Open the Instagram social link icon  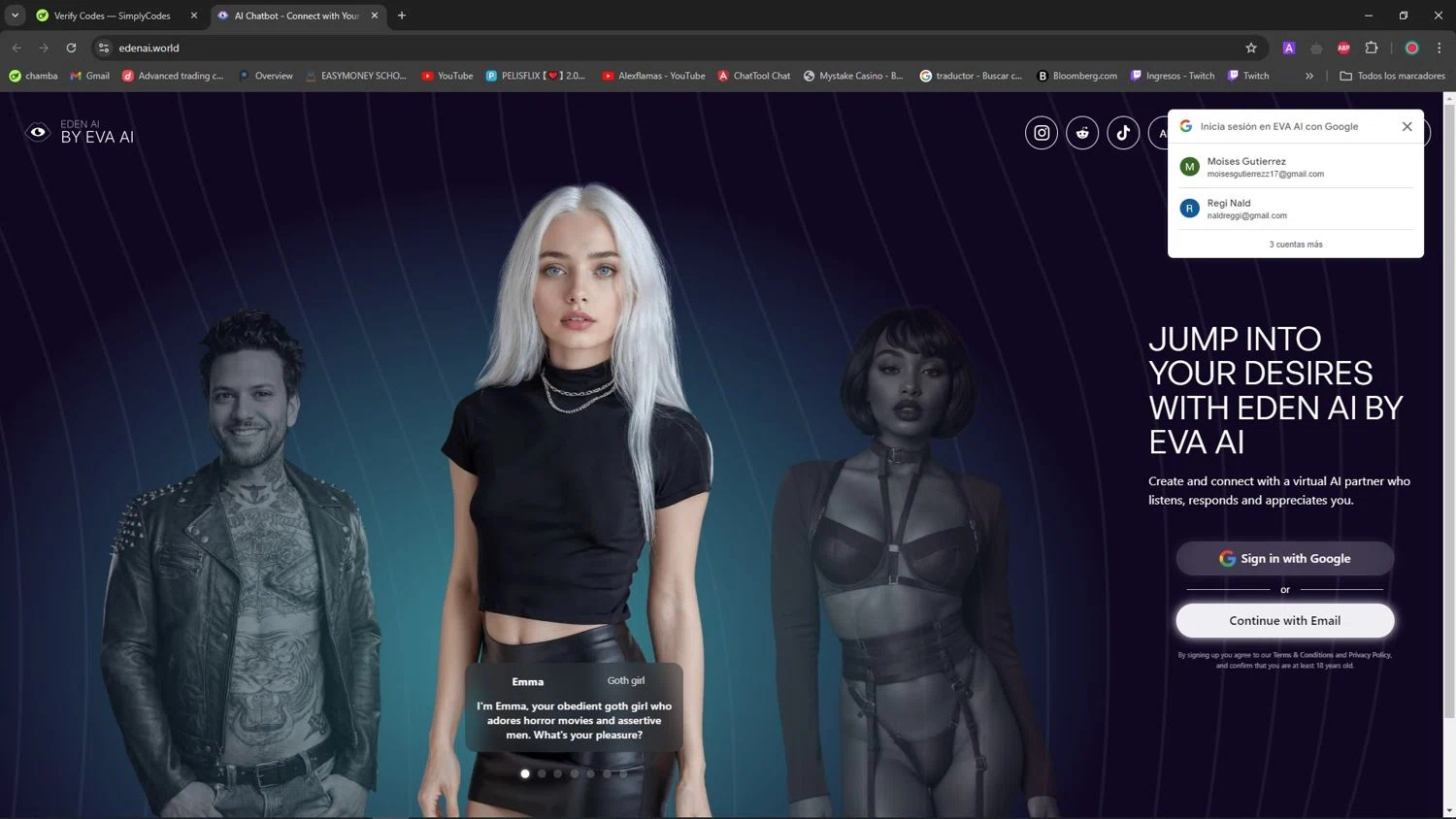(x=1042, y=133)
